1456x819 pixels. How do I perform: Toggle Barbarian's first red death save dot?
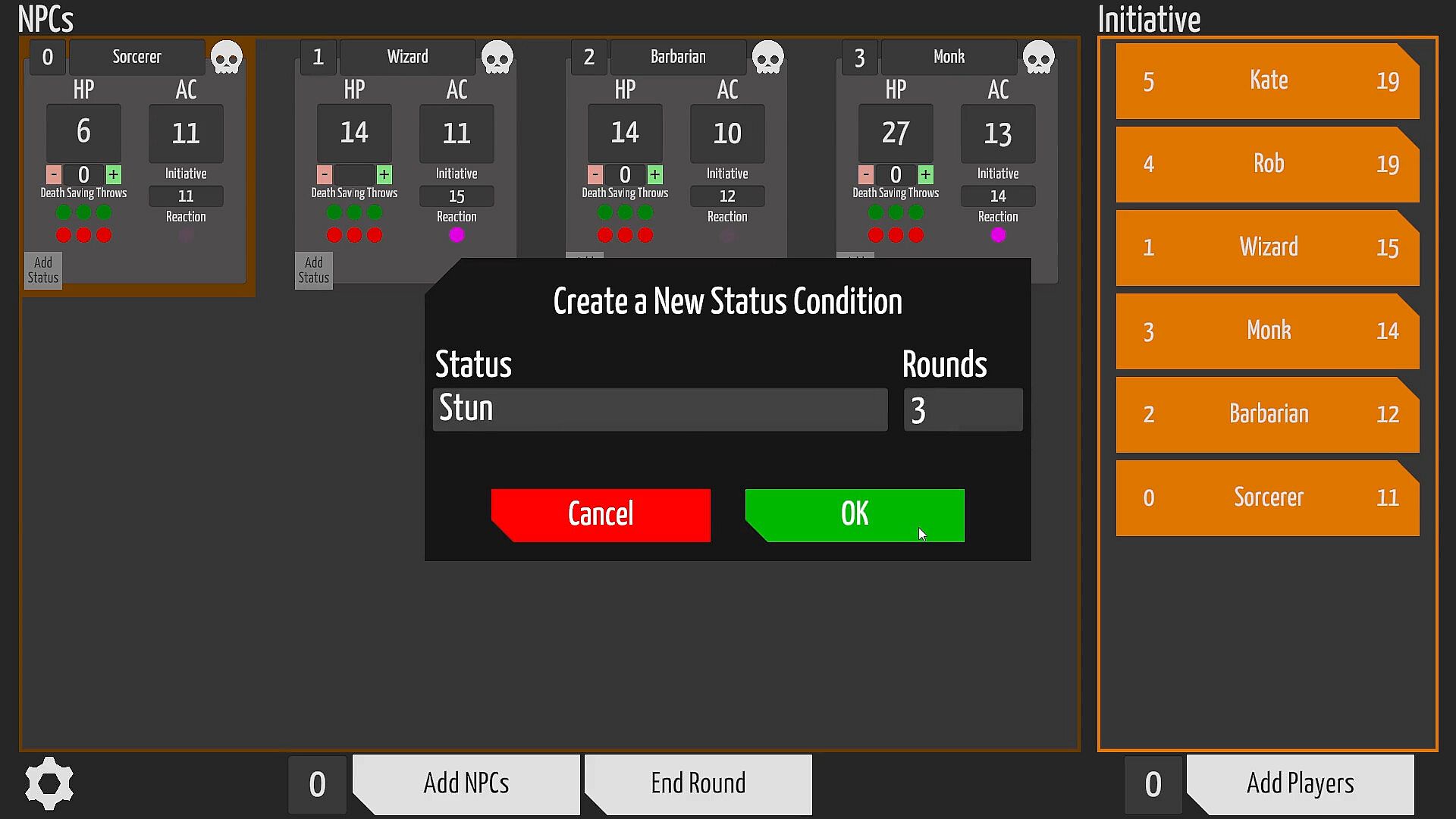(x=605, y=235)
